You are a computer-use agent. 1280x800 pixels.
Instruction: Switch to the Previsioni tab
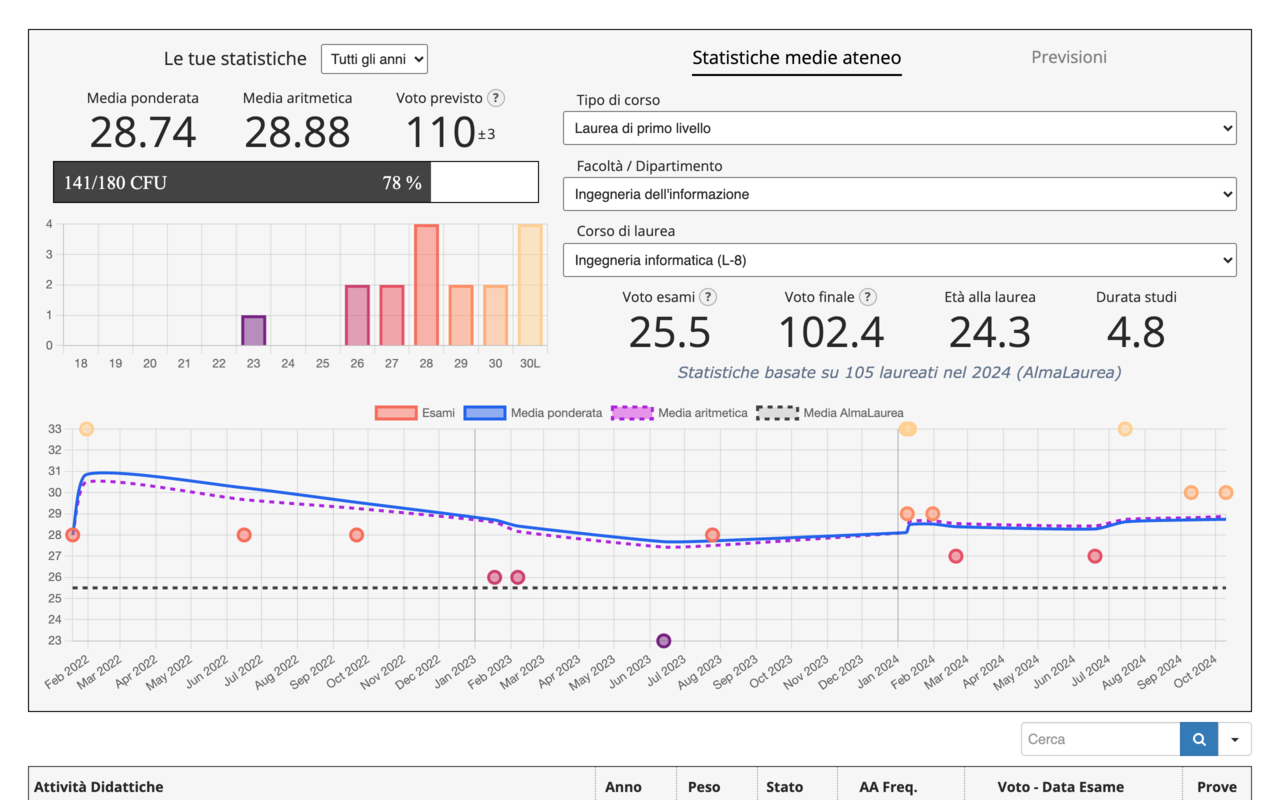pyautogui.click(x=1068, y=57)
